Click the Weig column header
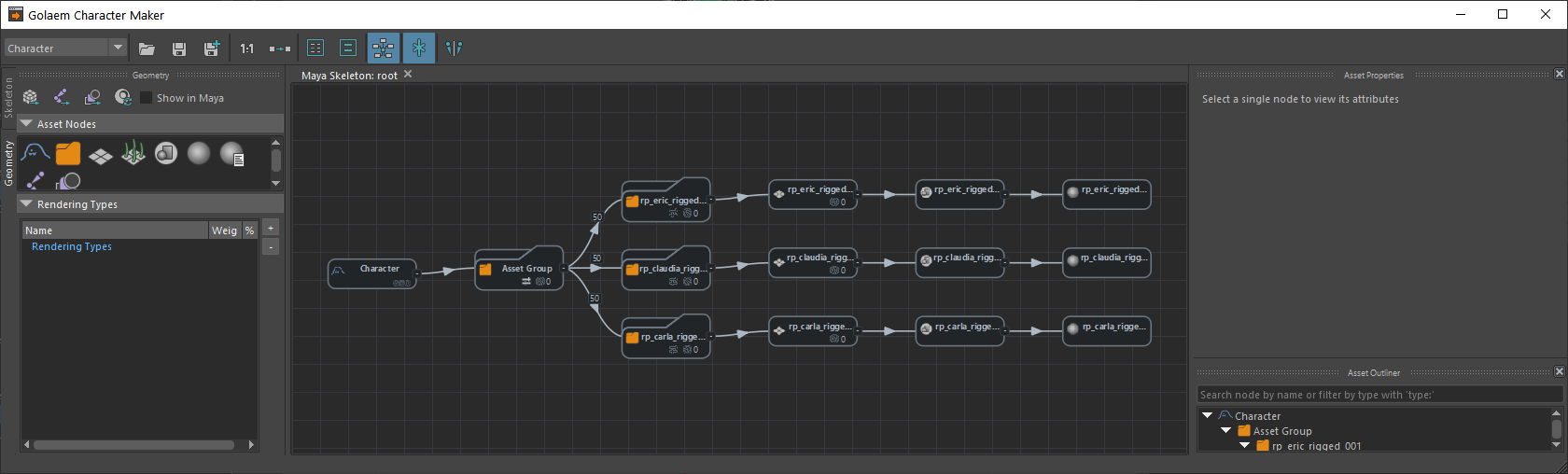 (225, 230)
